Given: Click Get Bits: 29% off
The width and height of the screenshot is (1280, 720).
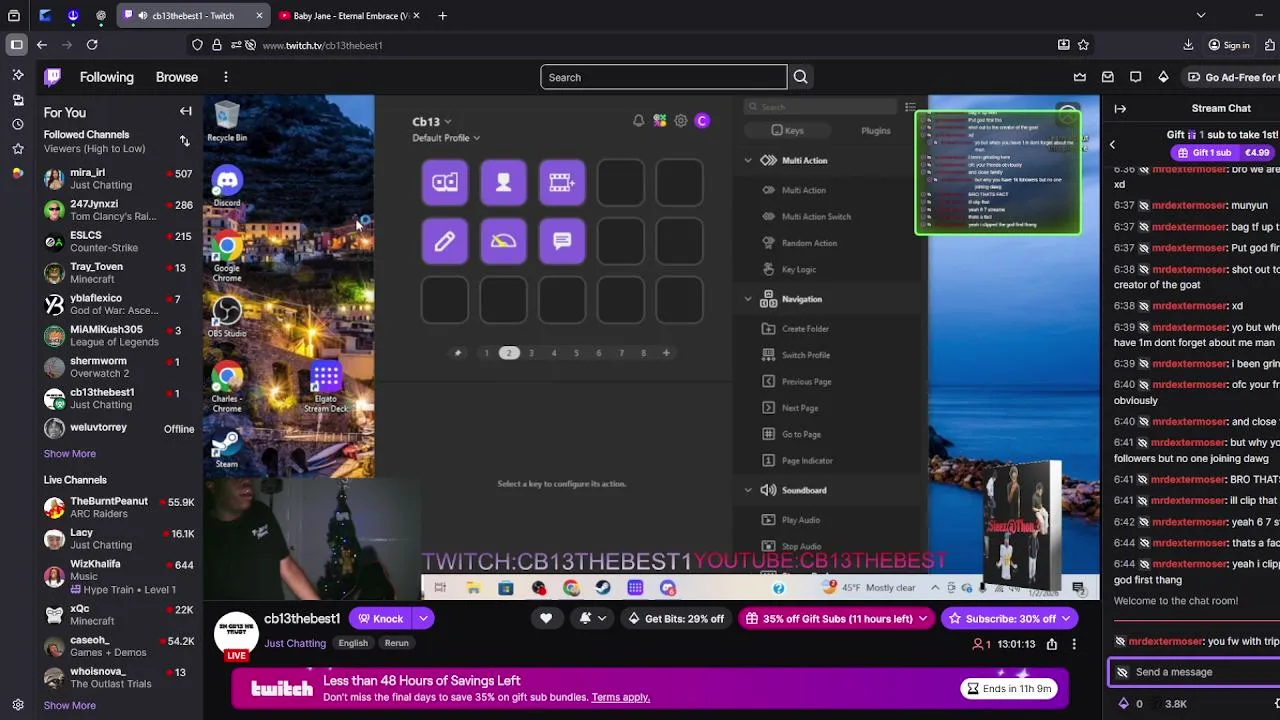Looking at the screenshot, I should pos(675,618).
